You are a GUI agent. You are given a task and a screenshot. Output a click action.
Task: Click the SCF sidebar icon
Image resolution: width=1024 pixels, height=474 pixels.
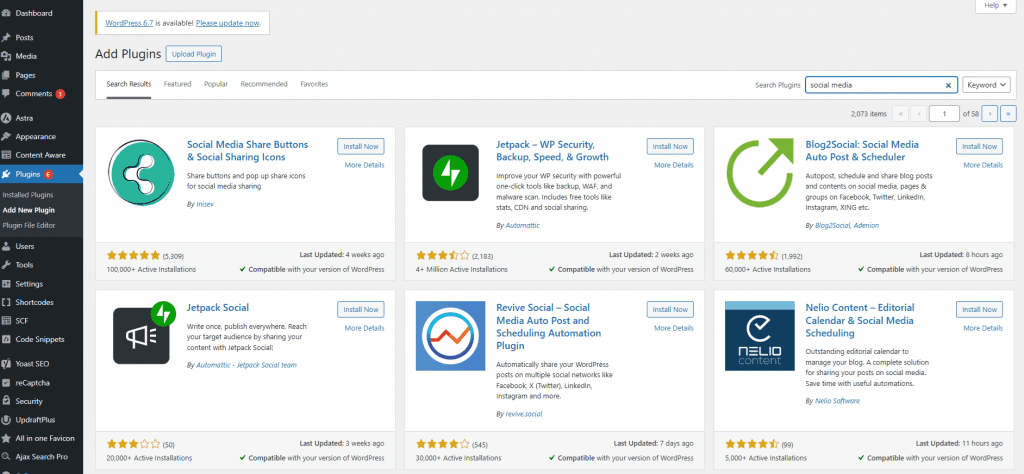click(x=6, y=321)
